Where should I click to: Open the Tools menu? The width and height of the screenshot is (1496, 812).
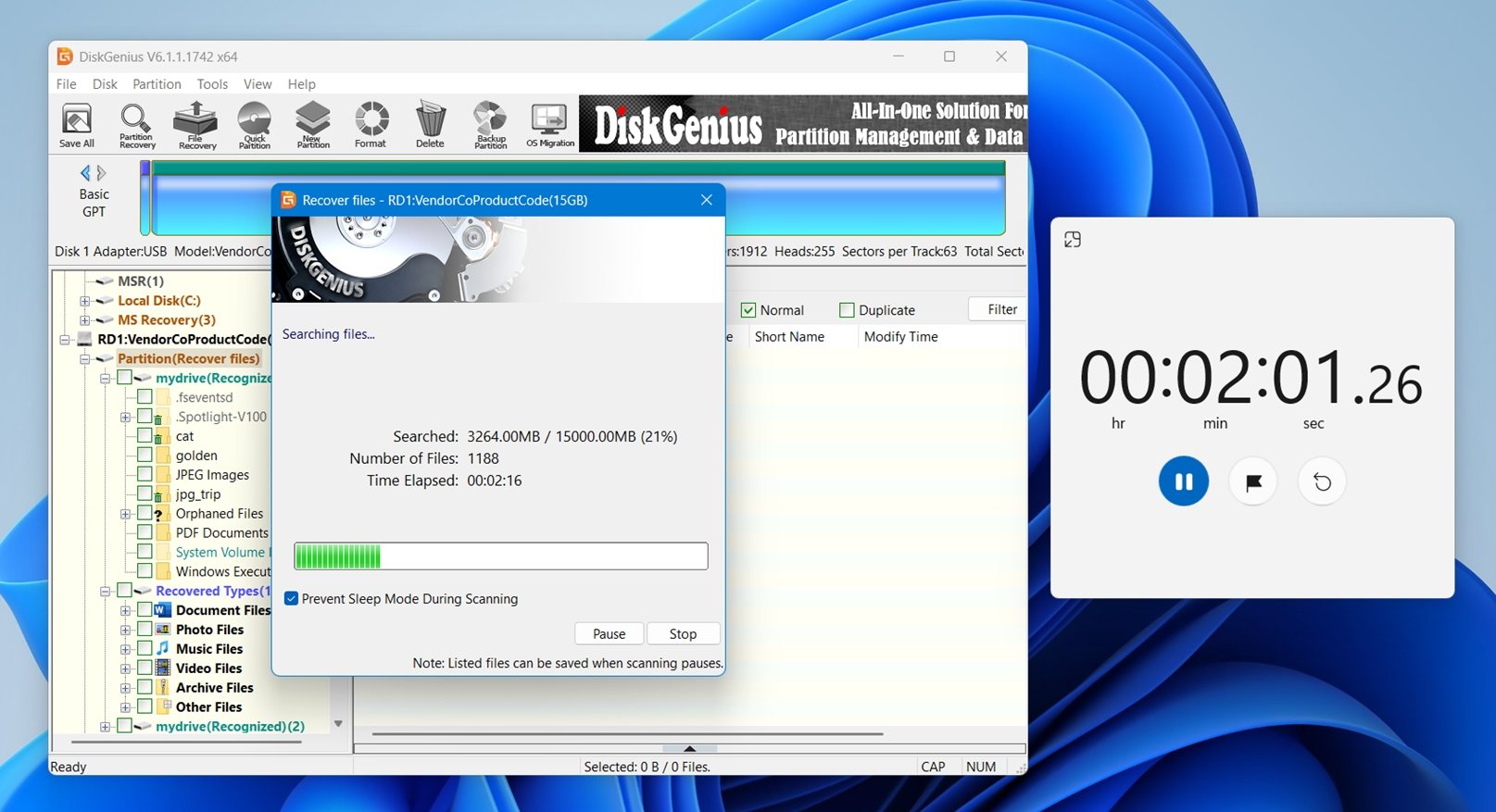click(212, 84)
